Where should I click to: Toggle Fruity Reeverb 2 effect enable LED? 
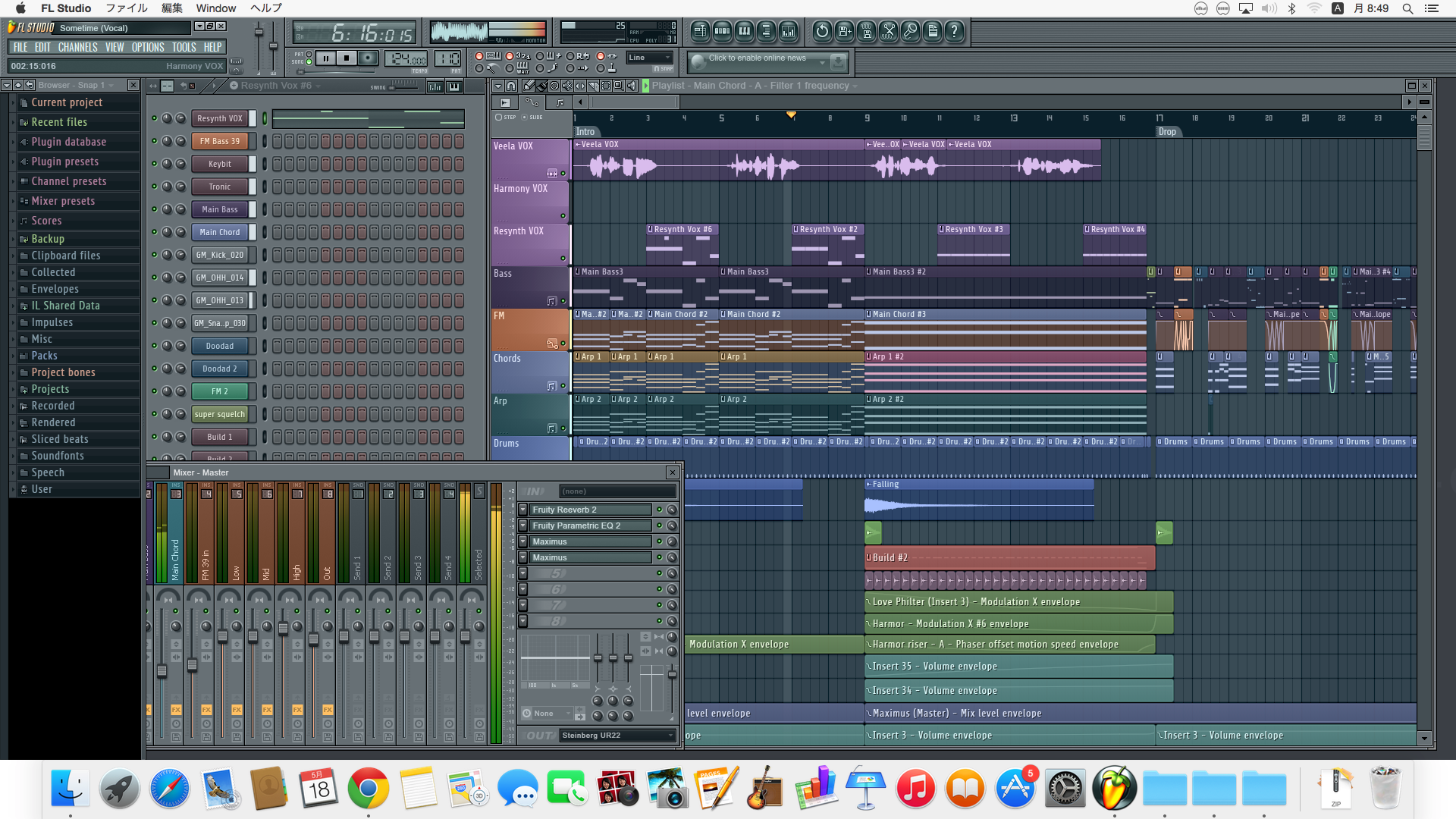[659, 510]
